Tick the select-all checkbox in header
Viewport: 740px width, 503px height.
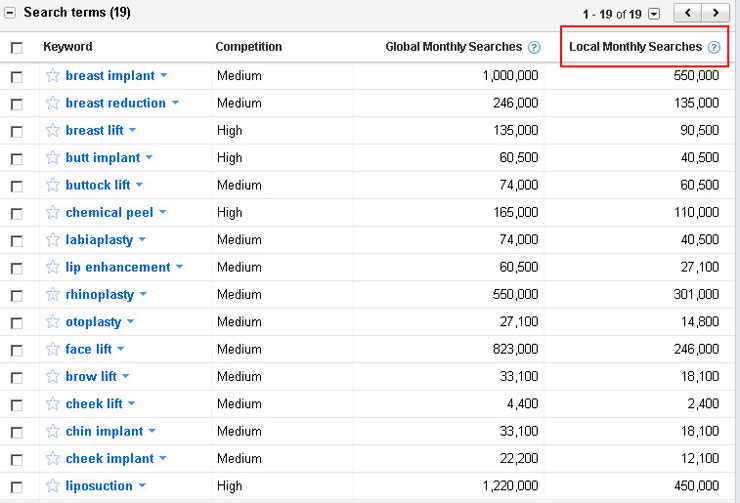click(x=16, y=48)
